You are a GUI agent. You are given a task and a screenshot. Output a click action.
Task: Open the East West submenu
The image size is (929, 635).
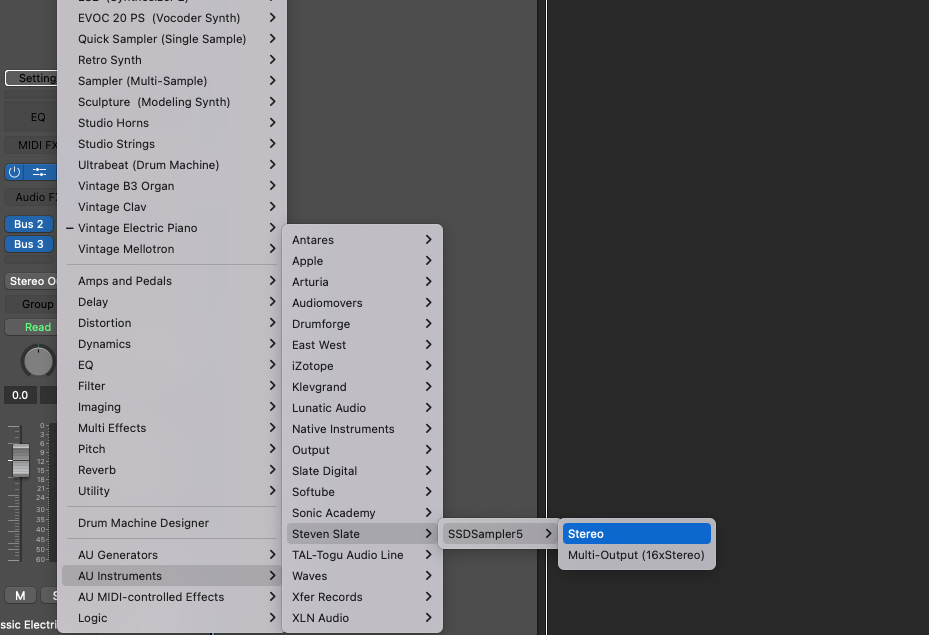(362, 345)
